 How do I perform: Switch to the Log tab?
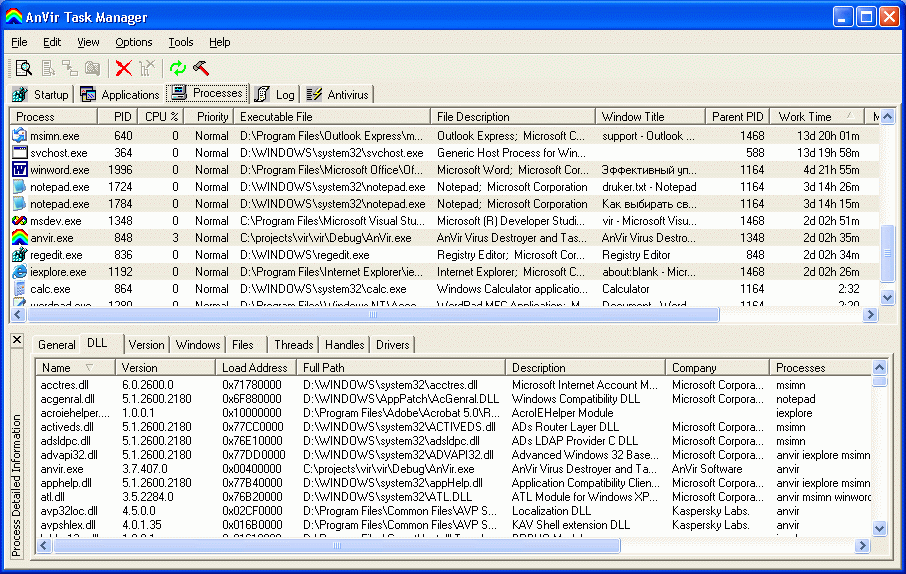(x=275, y=94)
